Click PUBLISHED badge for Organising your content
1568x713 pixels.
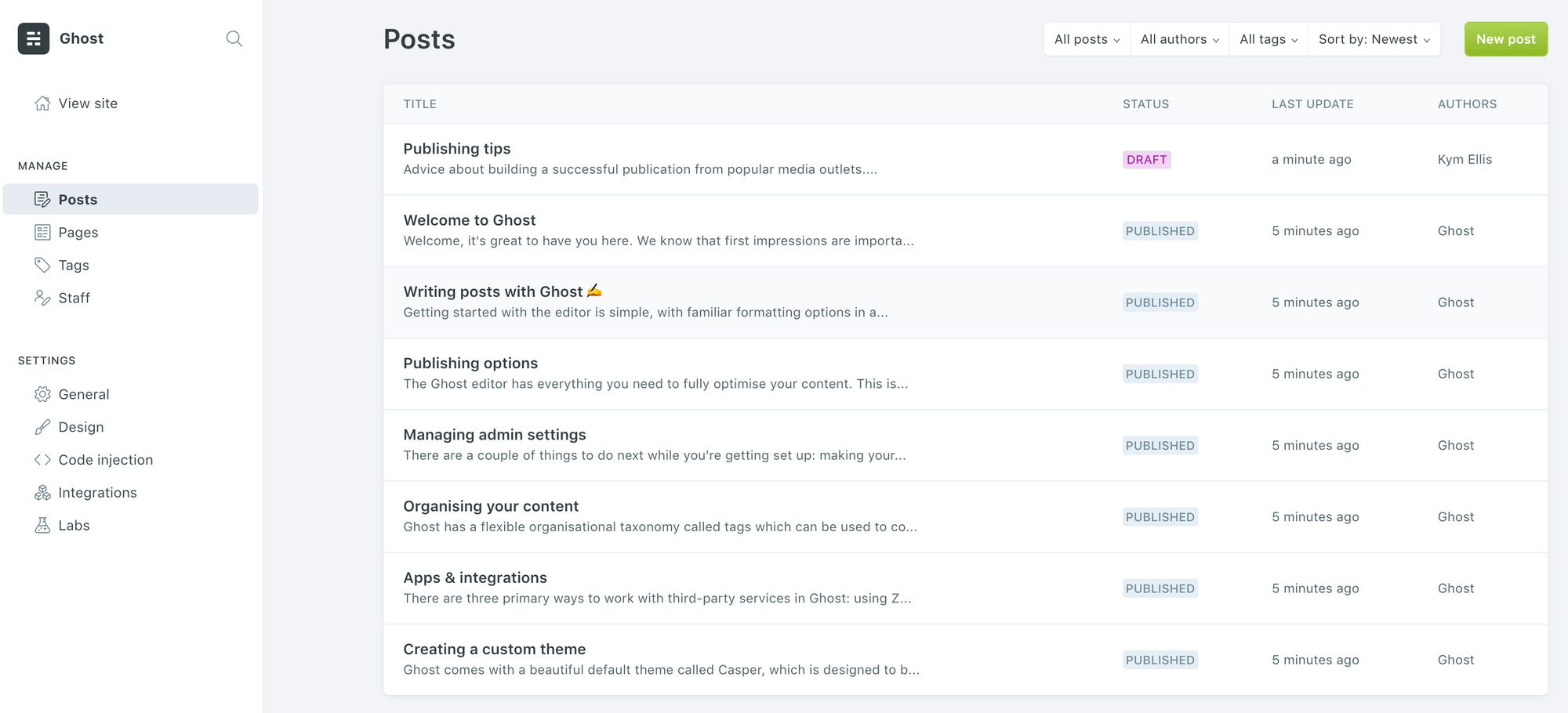coord(1160,517)
